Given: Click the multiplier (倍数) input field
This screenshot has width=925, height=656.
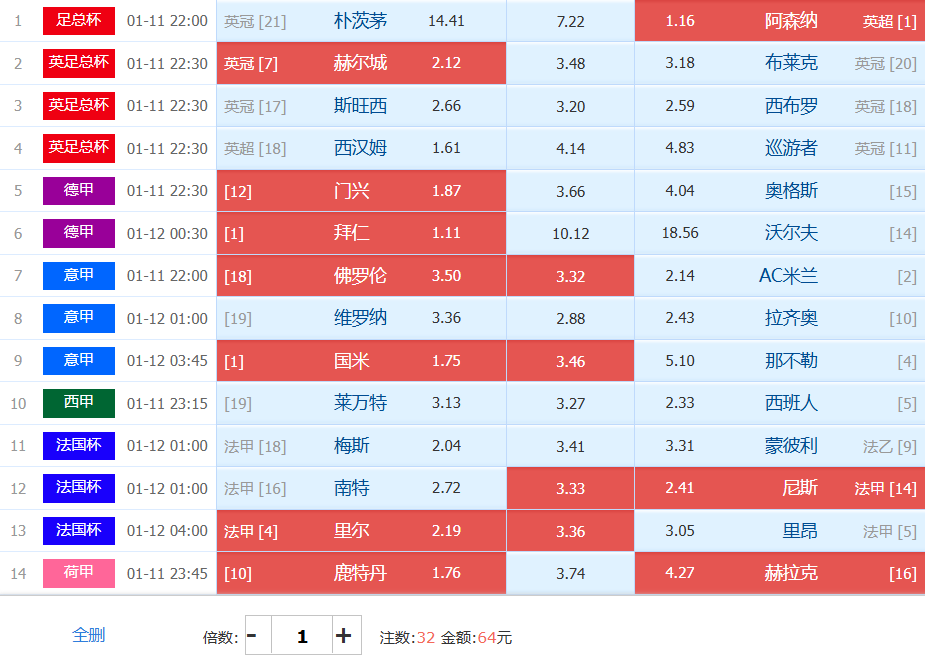Looking at the screenshot, I should point(302,636).
